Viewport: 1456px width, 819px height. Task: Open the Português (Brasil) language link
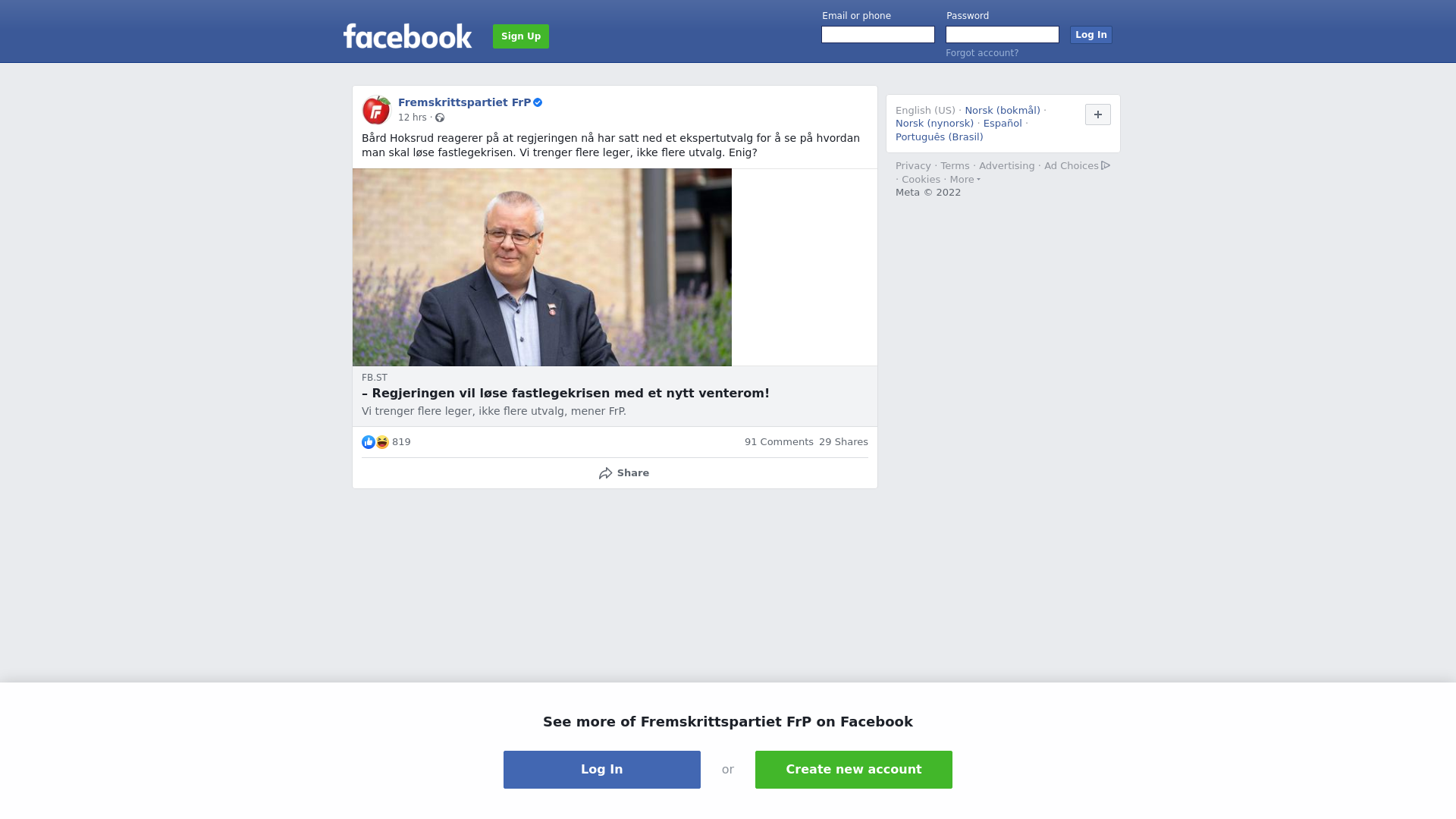click(940, 137)
